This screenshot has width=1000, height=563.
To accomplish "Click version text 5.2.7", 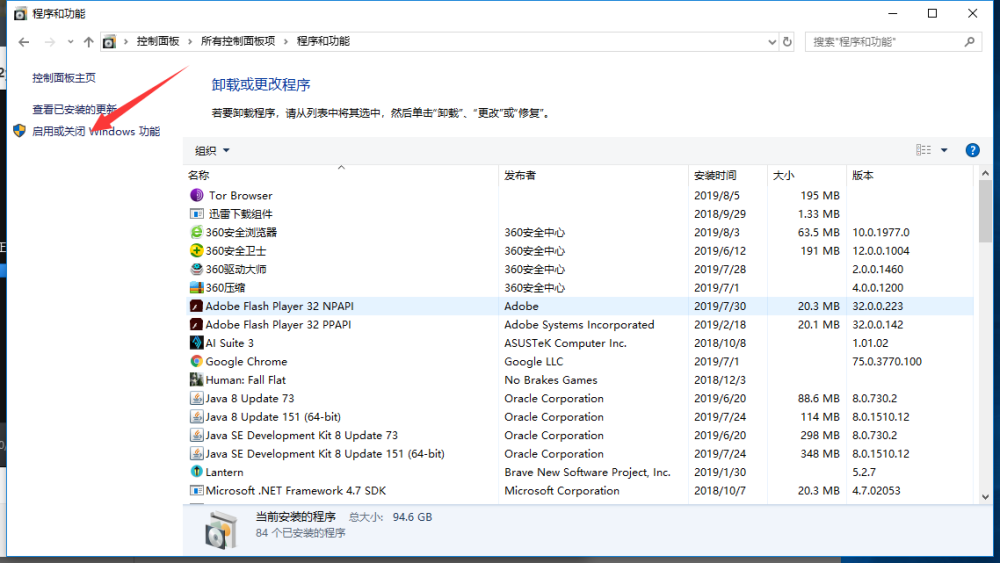I will 864,472.
